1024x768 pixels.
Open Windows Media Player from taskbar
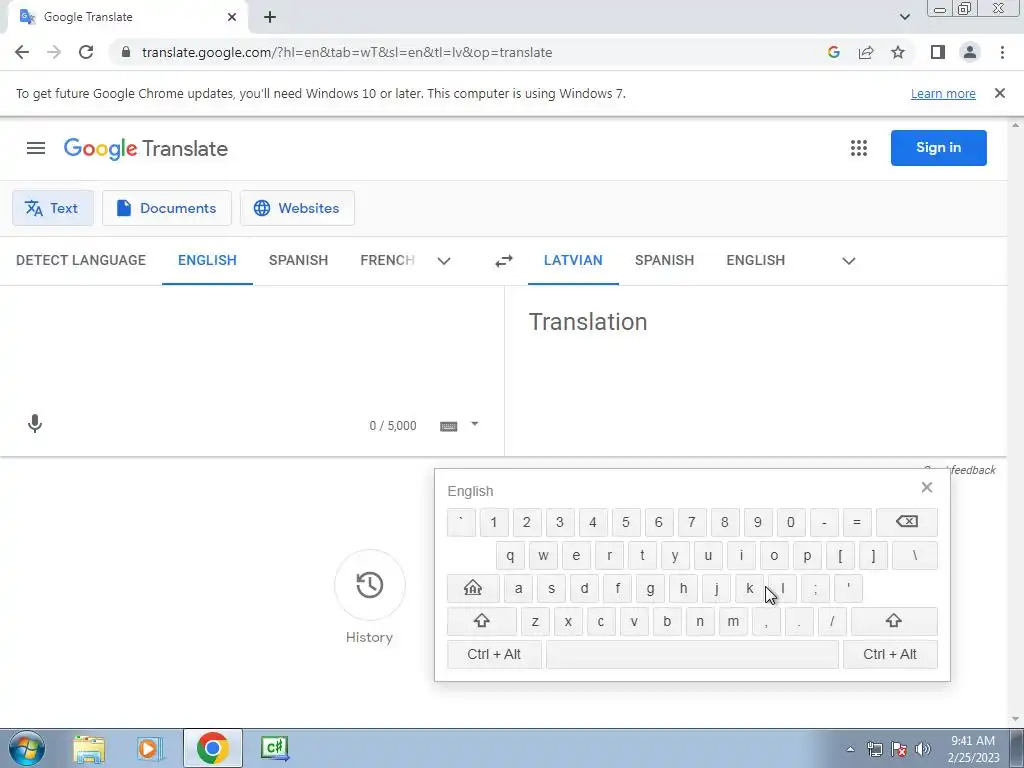point(150,748)
